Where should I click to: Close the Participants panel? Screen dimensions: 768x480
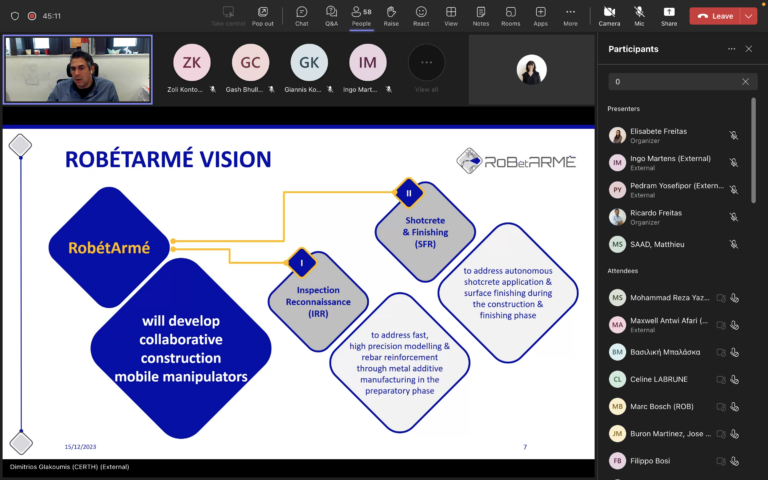coord(748,49)
